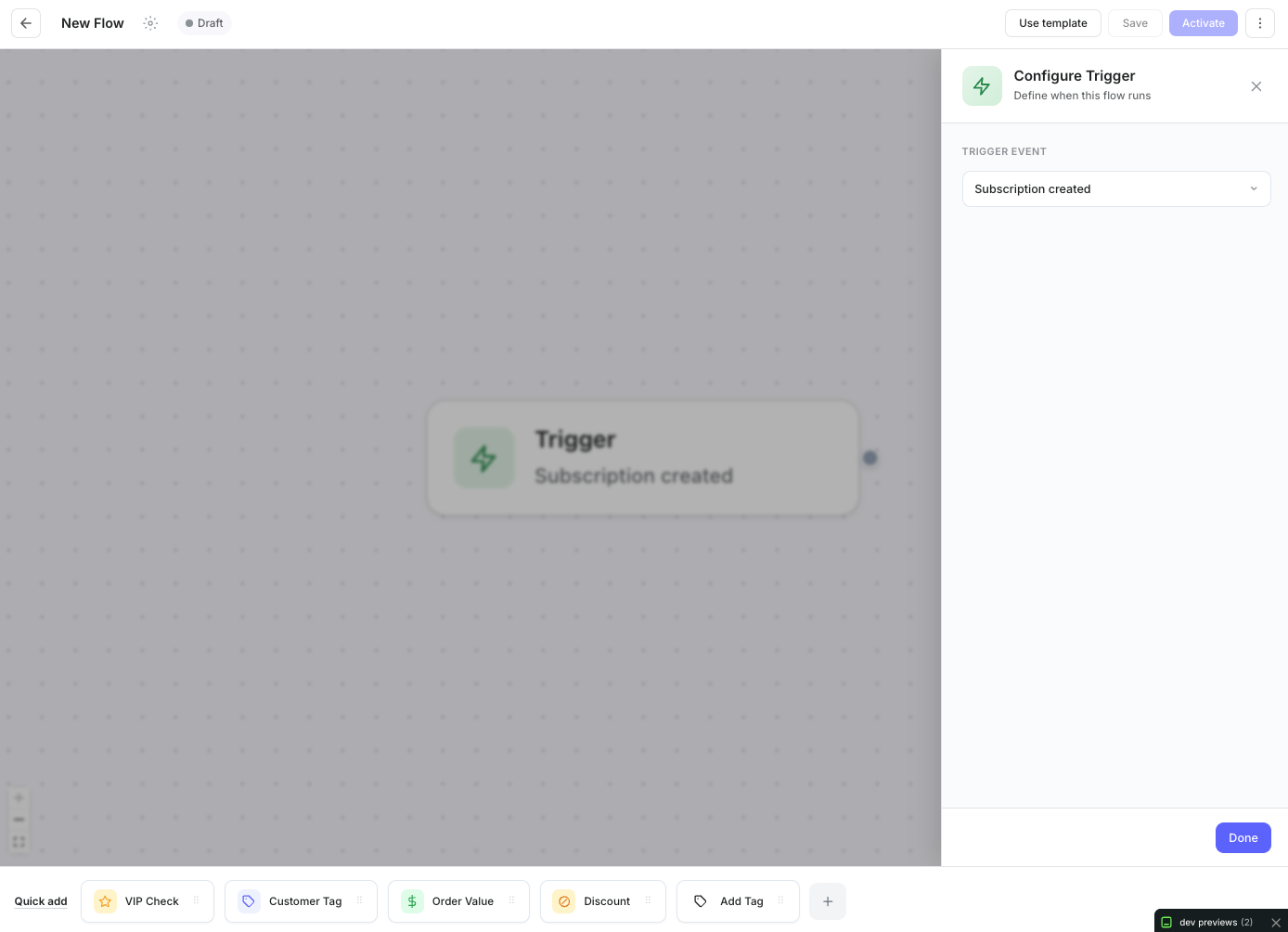The width and height of the screenshot is (1288, 932).
Task: Click the back arrow button
Action: pyautogui.click(x=26, y=23)
